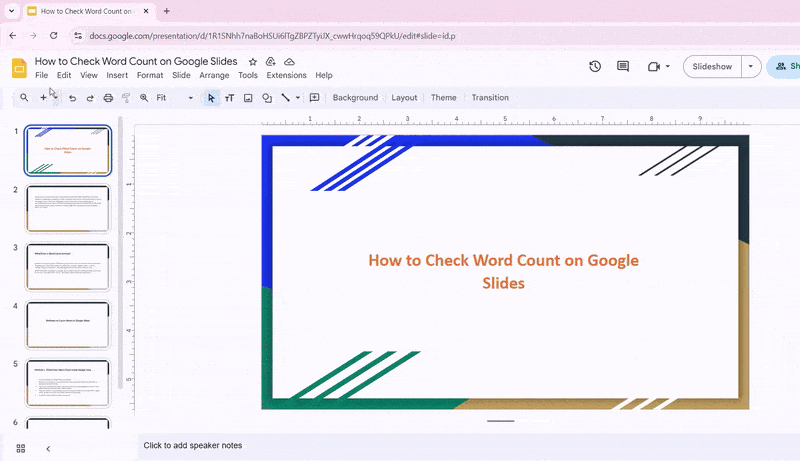The width and height of the screenshot is (800, 461).
Task: Click the speaker notes field
Action: (x=400, y=445)
